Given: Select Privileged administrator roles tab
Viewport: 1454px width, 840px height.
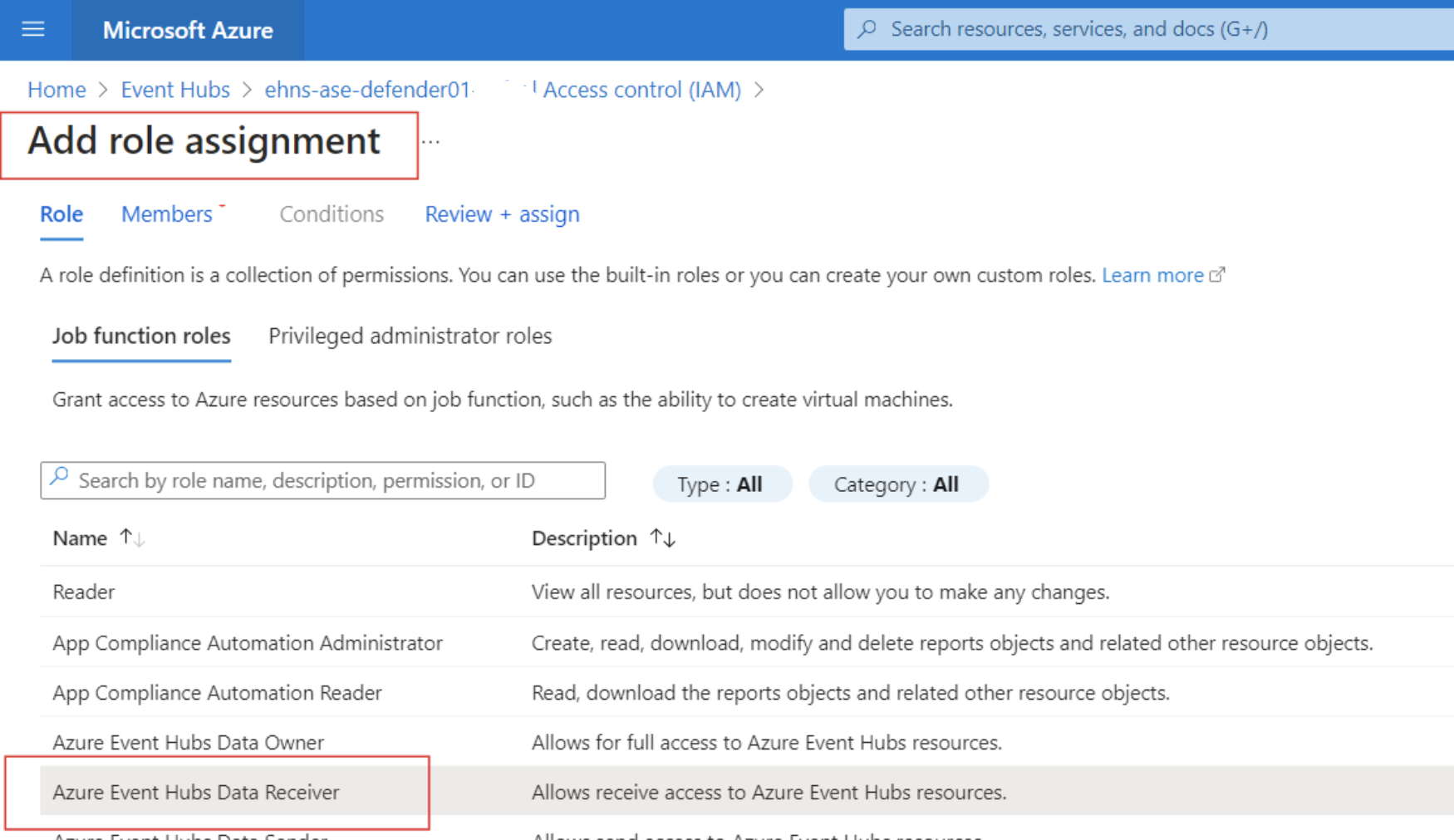Looking at the screenshot, I should pyautogui.click(x=410, y=336).
